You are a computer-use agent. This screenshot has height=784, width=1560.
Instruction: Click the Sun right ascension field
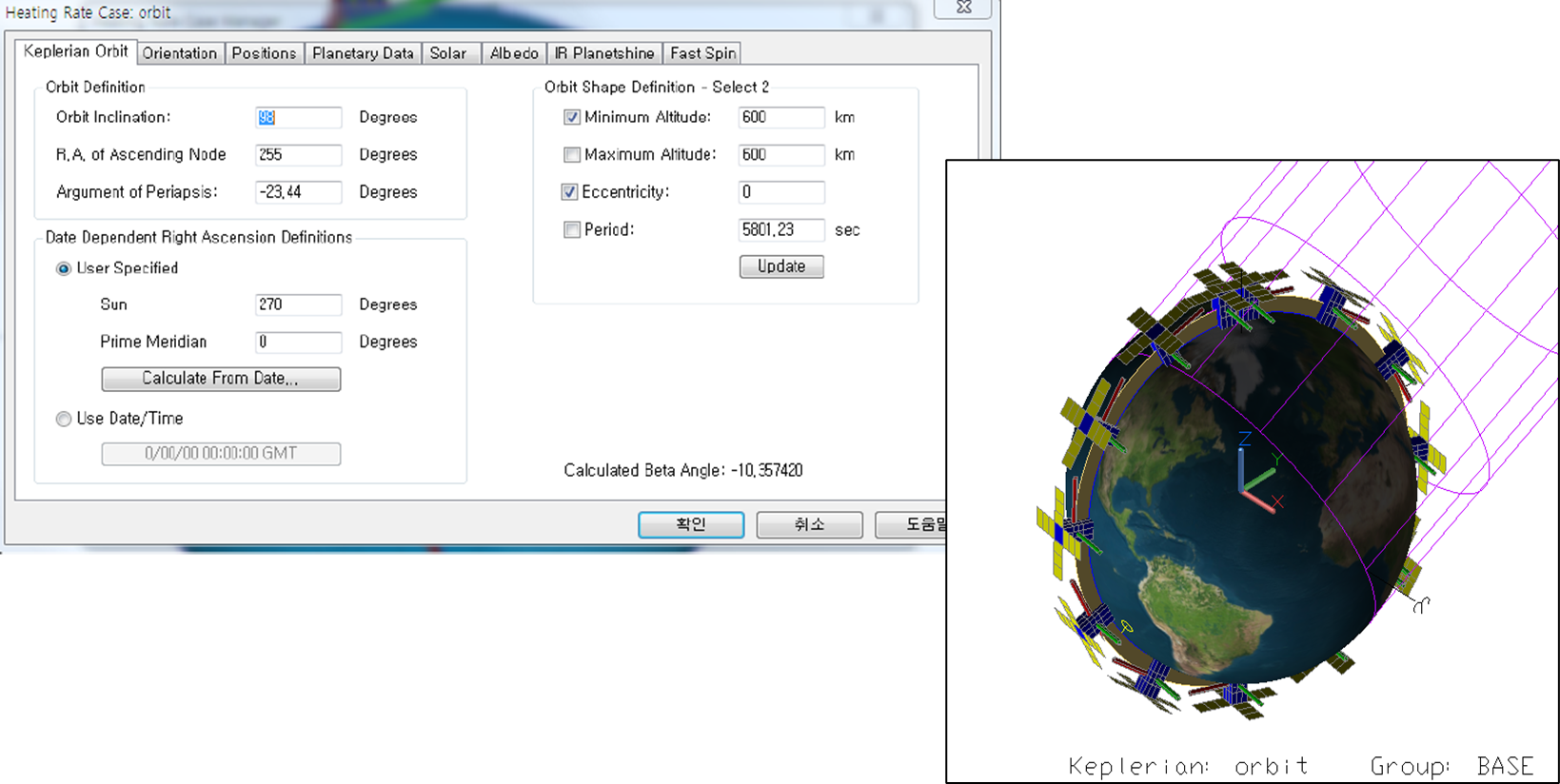tap(298, 304)
